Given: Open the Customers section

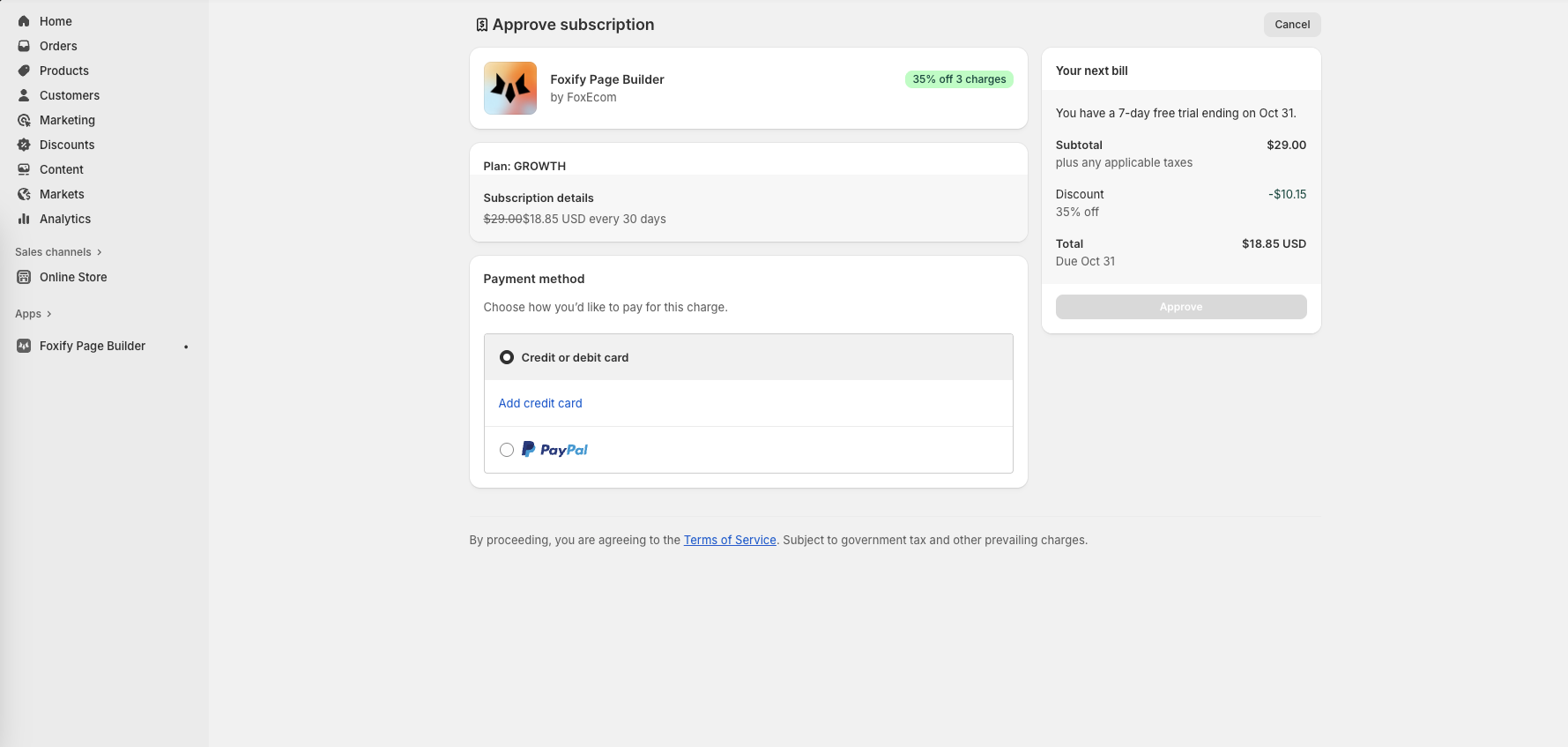Looking at the screenshot, I should click(70, 95).
